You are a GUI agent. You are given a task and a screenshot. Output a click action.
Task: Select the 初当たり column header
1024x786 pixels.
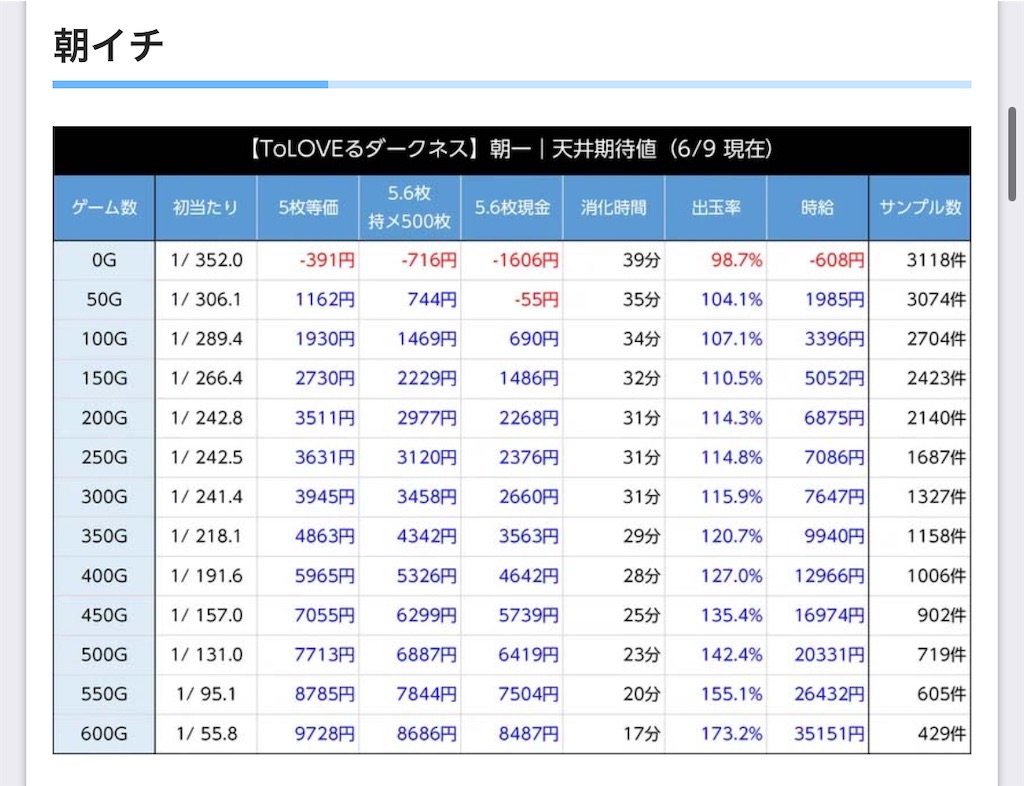(206, 208)
